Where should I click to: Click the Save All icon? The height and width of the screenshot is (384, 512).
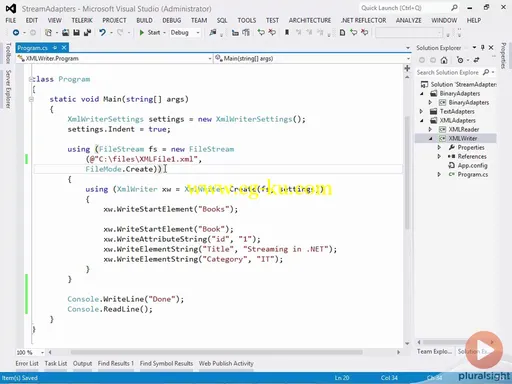click(x=87, y=32)
